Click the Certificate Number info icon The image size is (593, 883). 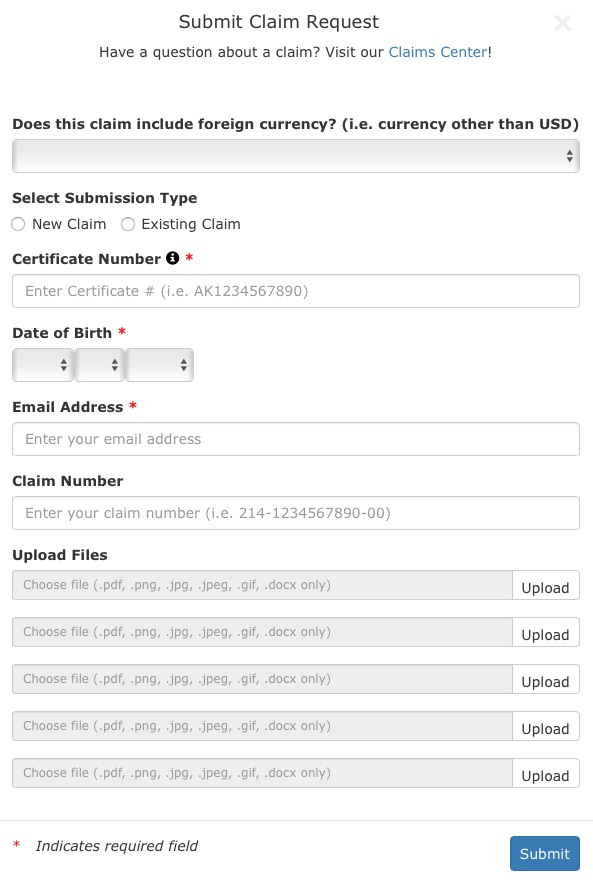coord(172,258)
